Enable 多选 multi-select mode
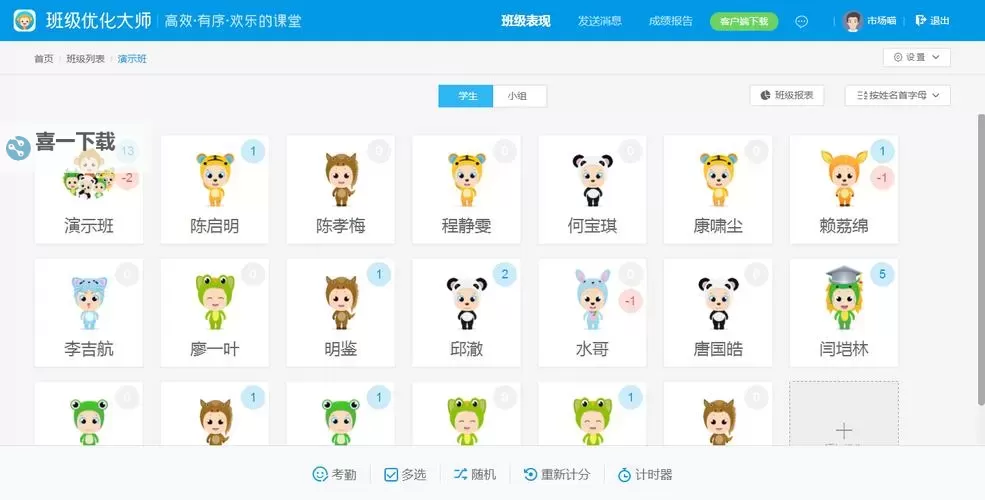The image size is (985, 500). (405, 474)
